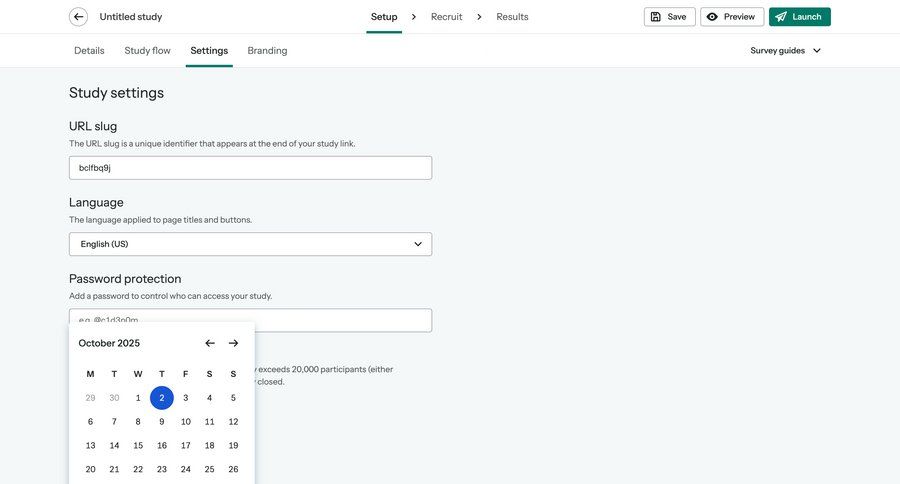Launch the study
Screen dimensions: 900x484
click(799, 17)
